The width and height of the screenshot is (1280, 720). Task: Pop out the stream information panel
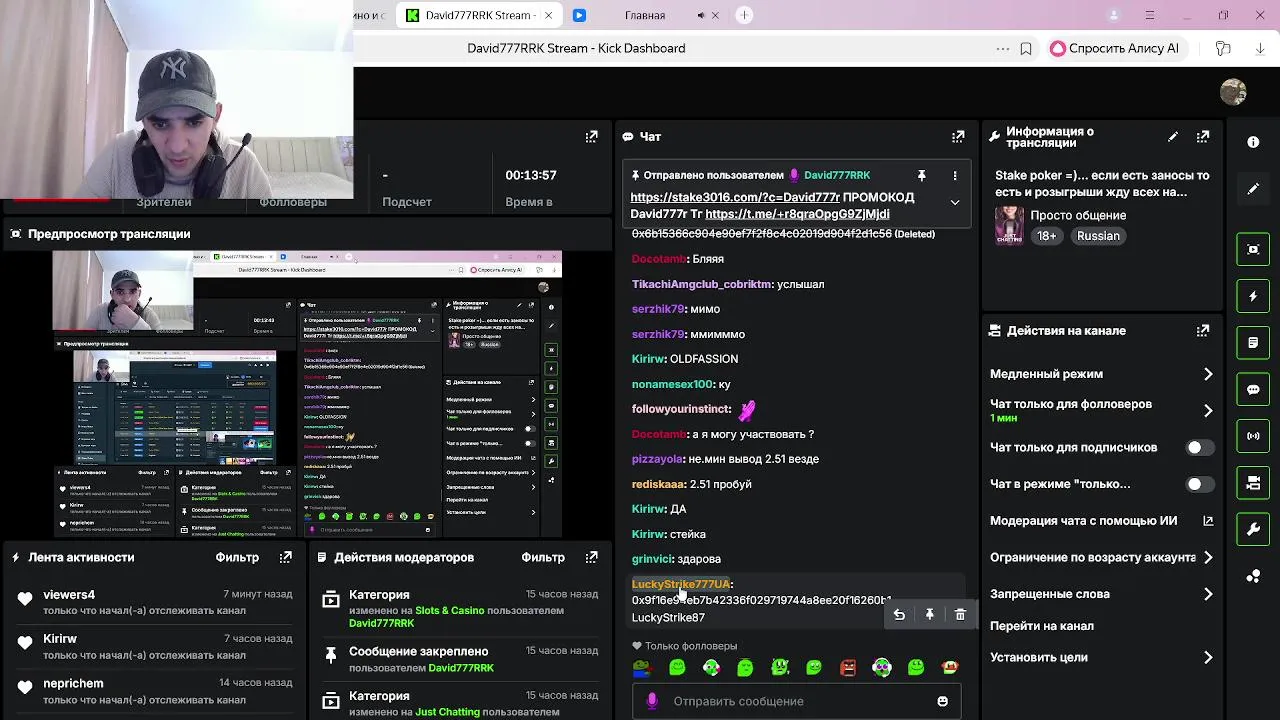[1203, 137]
